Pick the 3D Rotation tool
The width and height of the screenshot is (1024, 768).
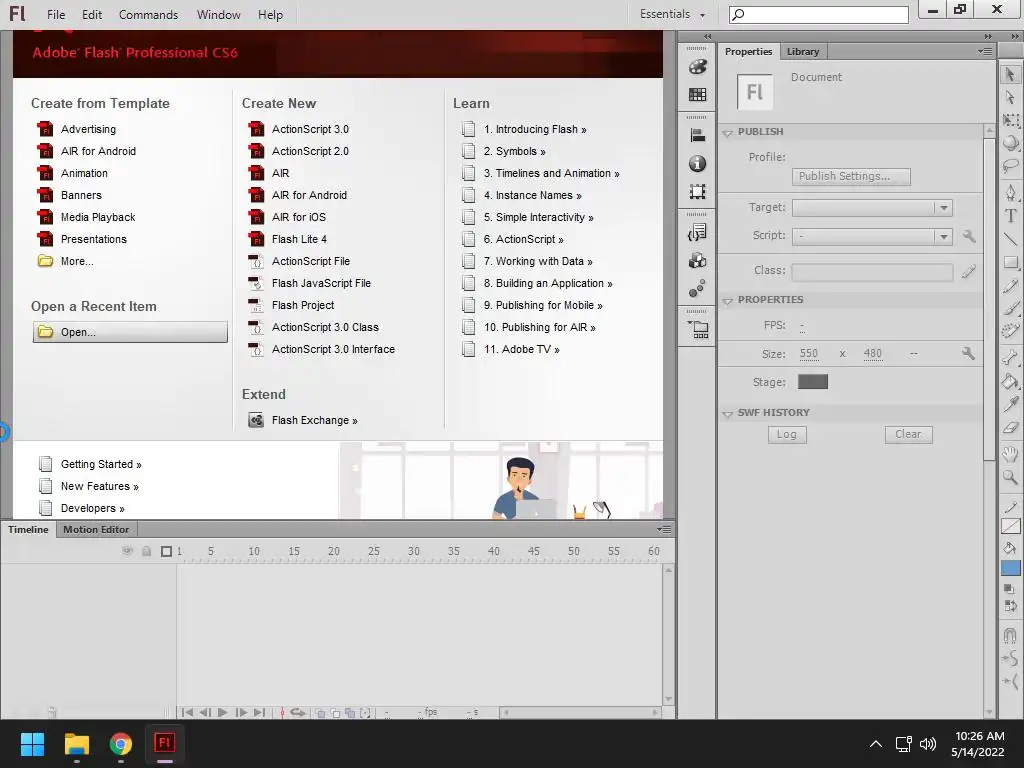coord(1010,143)
